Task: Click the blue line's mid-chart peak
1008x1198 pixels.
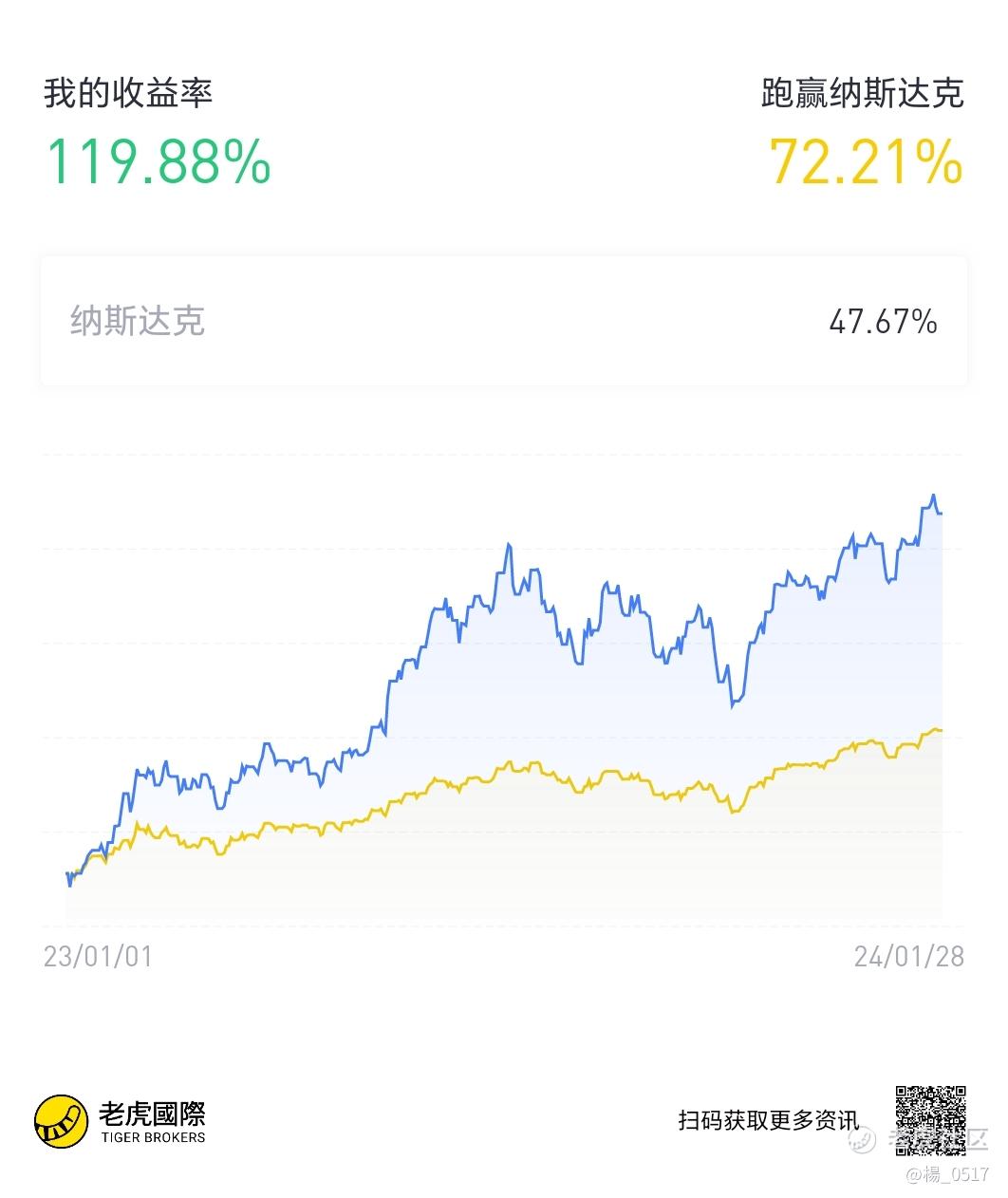Action: coord(510,545)
